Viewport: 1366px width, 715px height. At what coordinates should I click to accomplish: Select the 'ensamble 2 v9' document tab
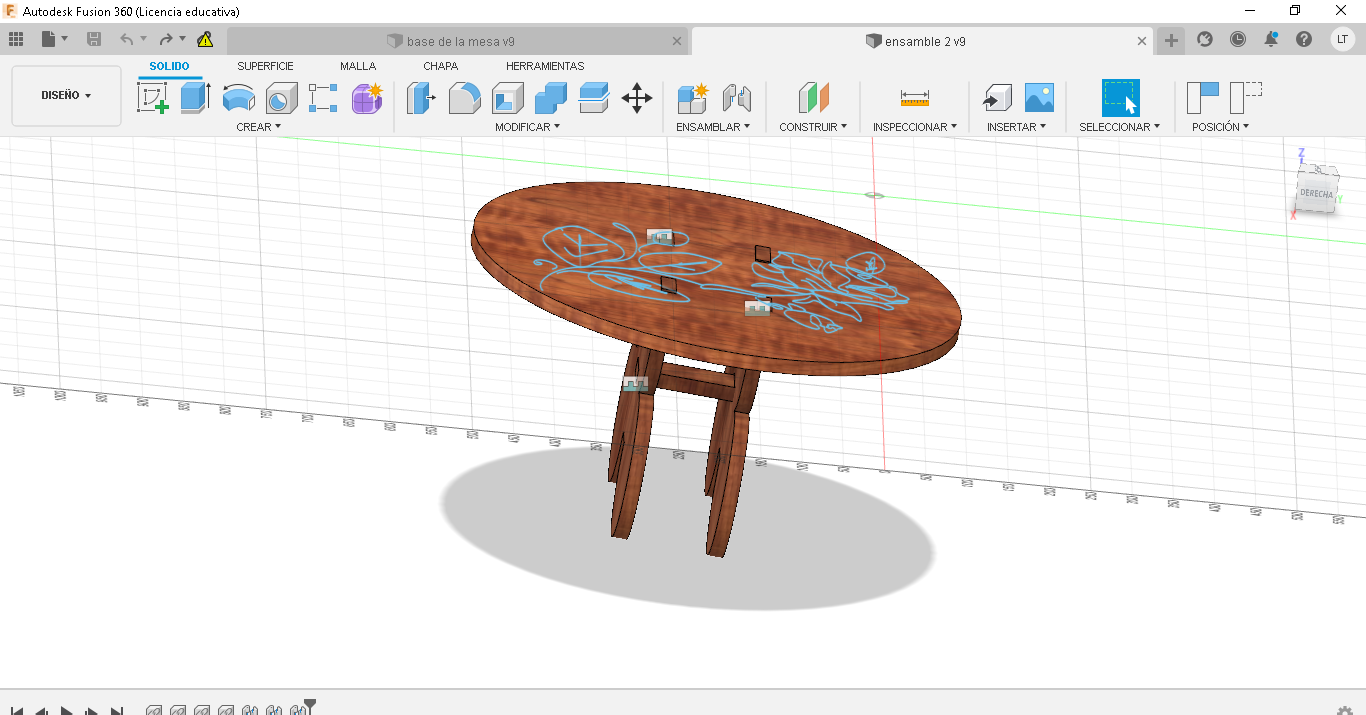(x=915, y=41)
